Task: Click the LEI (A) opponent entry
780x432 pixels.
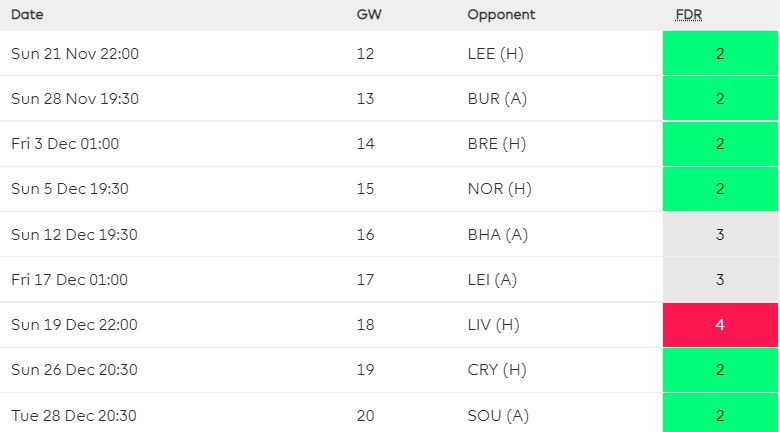Action: click(493, 280)
